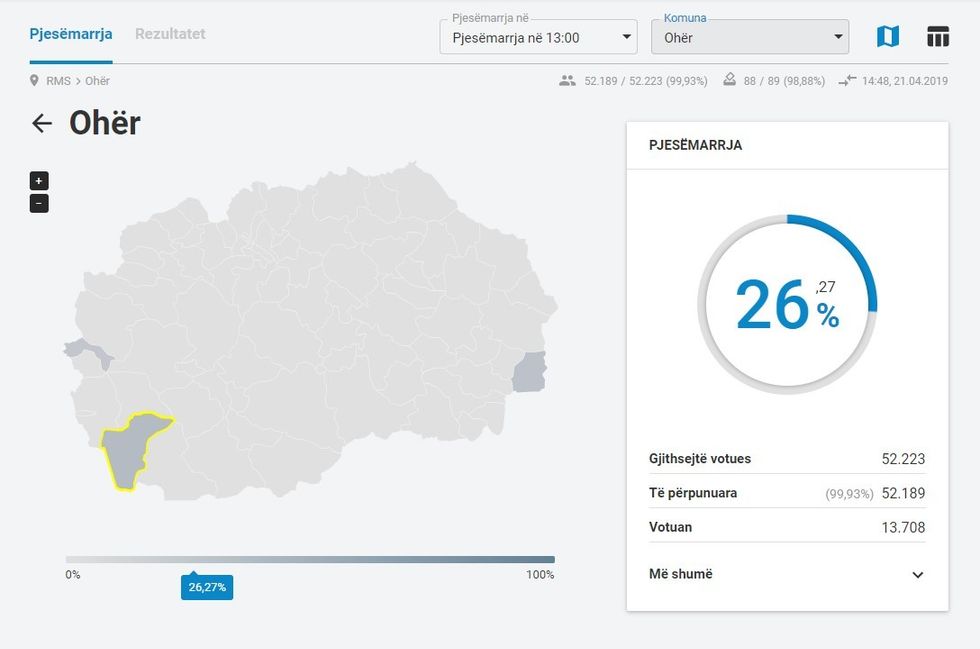Click the Ohër breadcrumb link
The height and width of the screenshot is (649, 980).
97,80
